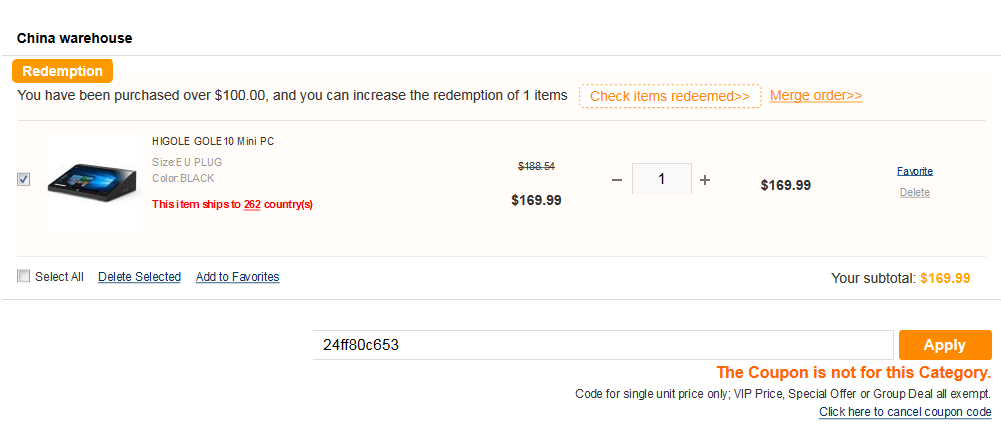Tick the Select All checkbox
This screenshot has width=1001, height=424.
pyautogui.click(x=24, y=277)
